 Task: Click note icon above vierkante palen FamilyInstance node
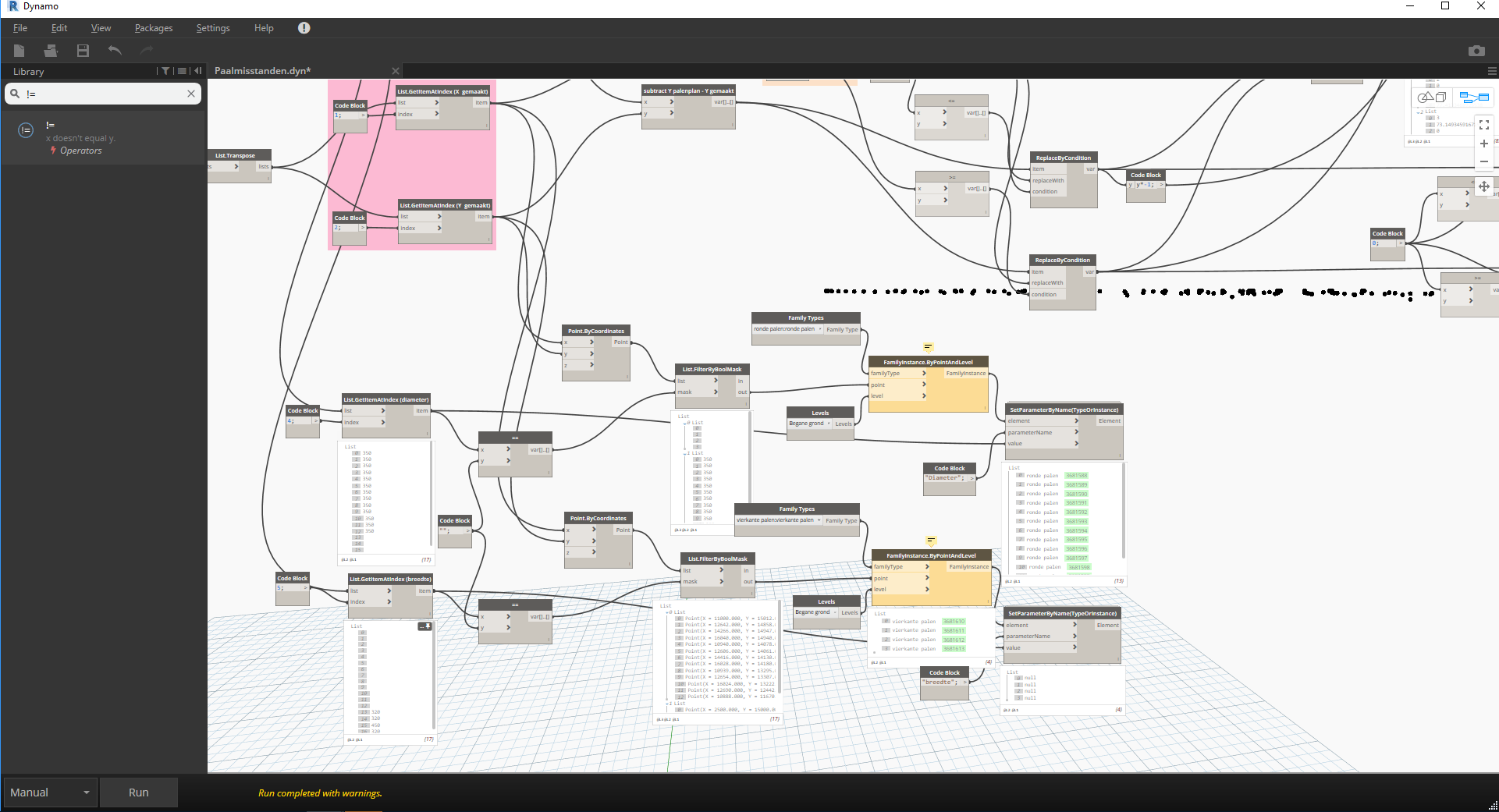point(931,541)
